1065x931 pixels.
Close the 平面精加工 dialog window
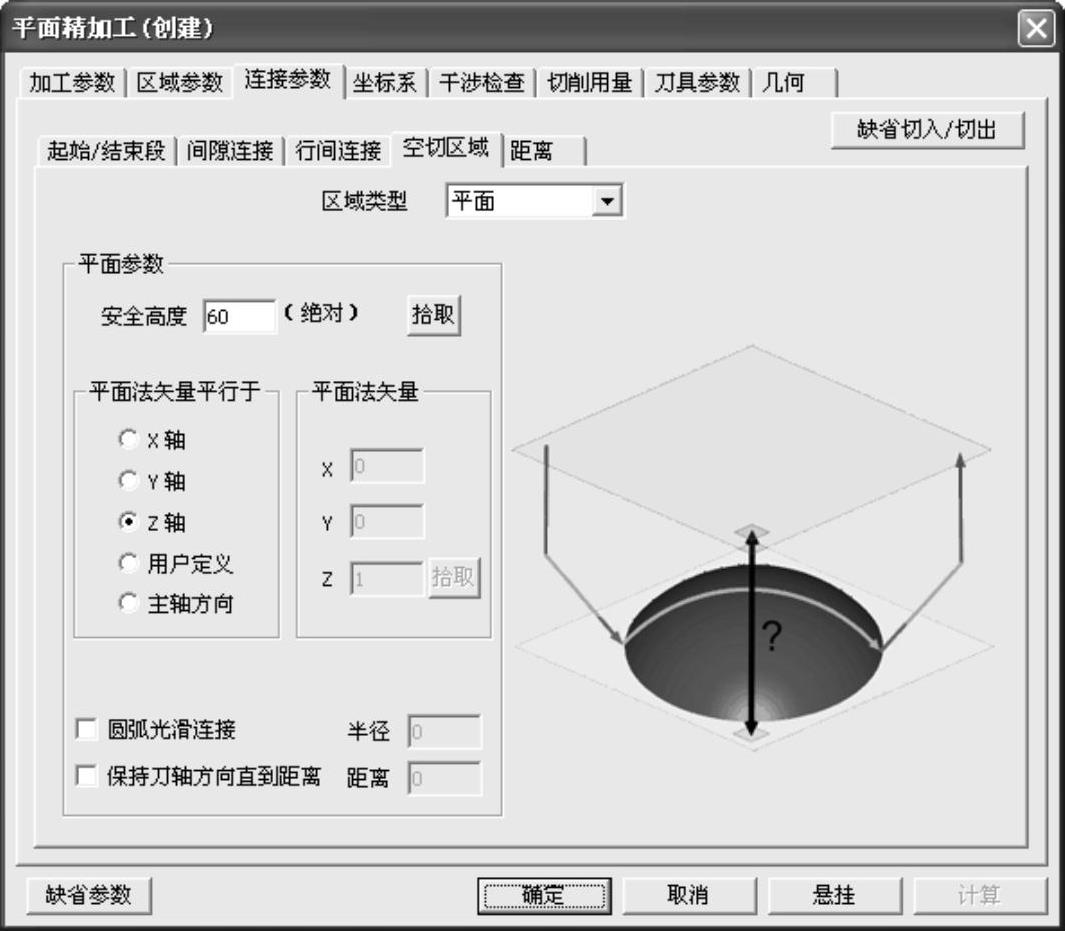click(x=1037, y=28)
